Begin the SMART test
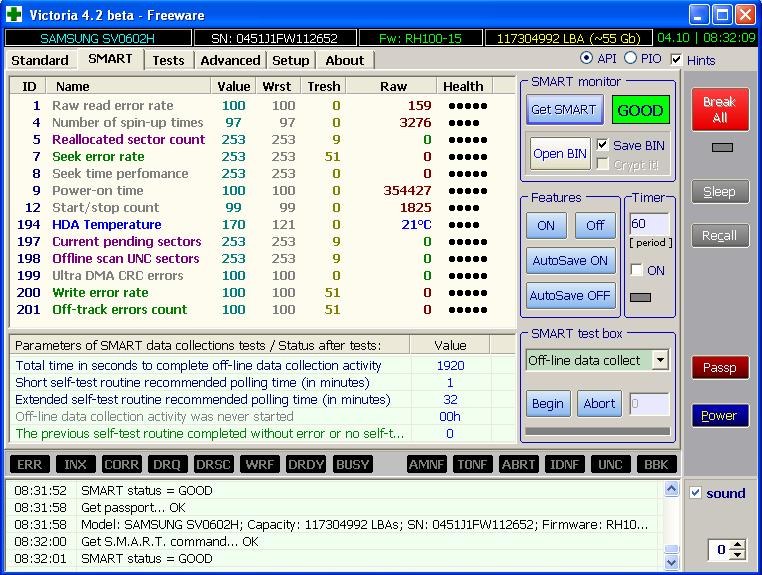This screenshot has width=762, height=575. [548, 404]
